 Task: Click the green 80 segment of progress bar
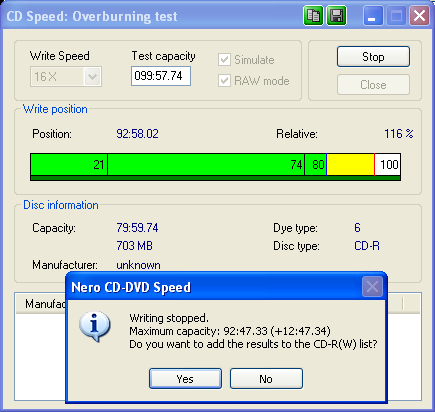pos(316,164)
